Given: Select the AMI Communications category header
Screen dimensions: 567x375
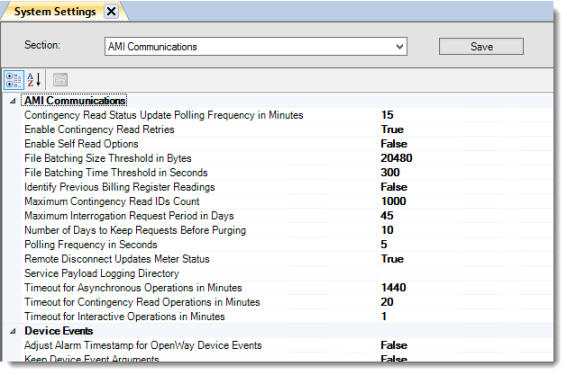Looking at the screenshot, I should pyautogui.click(x=74, y=101).
